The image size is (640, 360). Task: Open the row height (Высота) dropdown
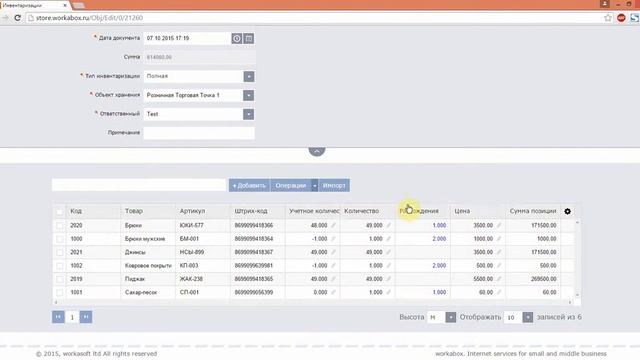(451, 317)
